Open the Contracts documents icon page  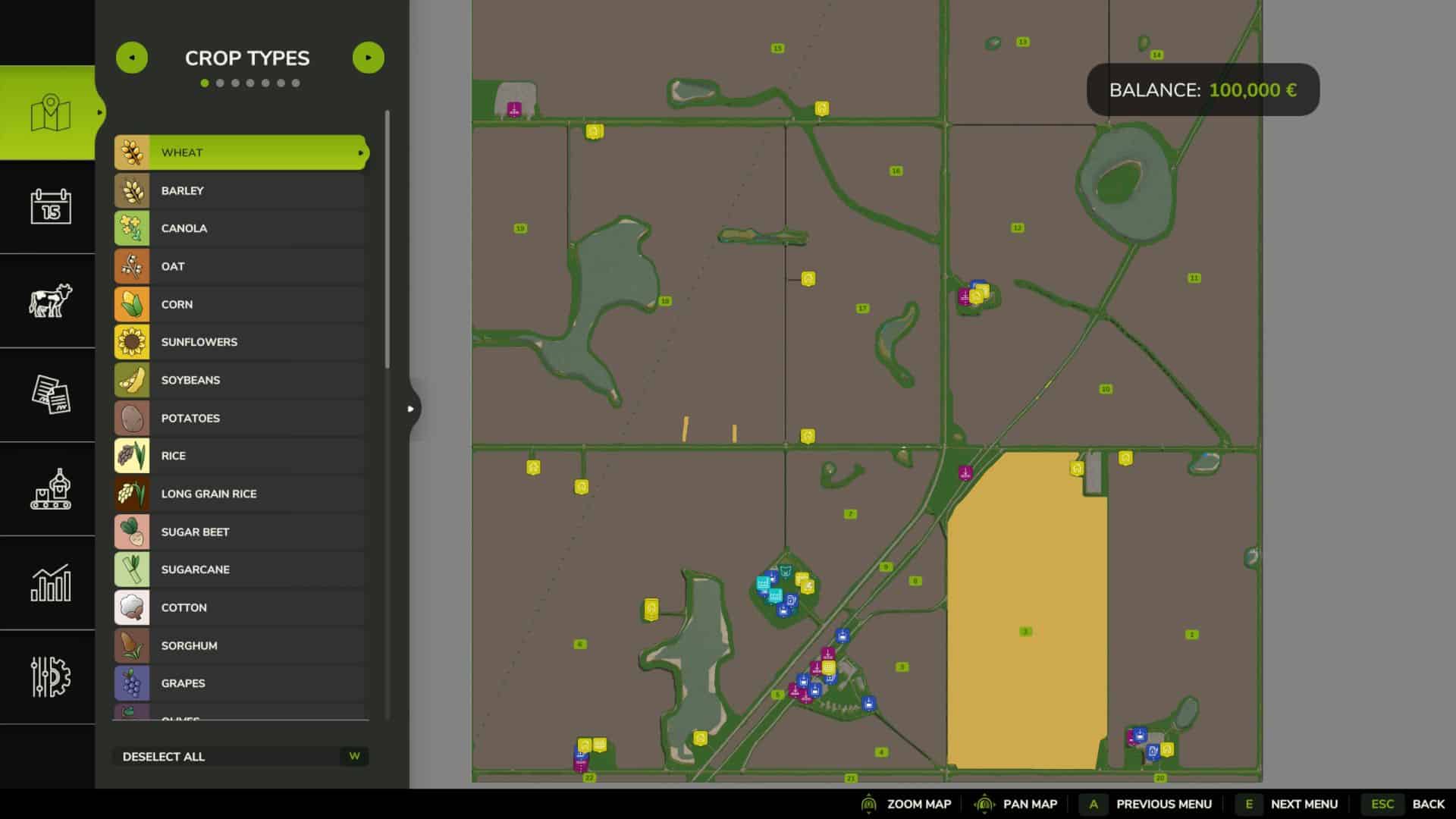[x=50, y=394]
